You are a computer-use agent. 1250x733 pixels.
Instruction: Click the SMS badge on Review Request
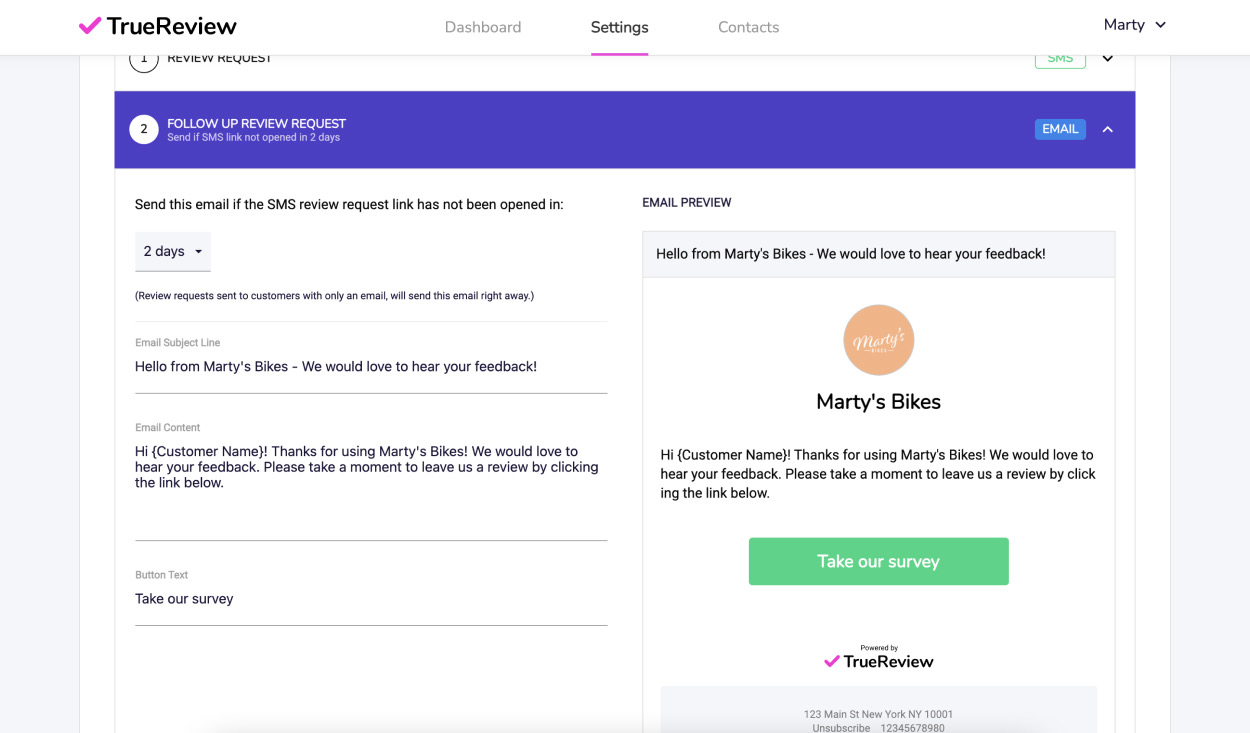(x=1060, y=59)
